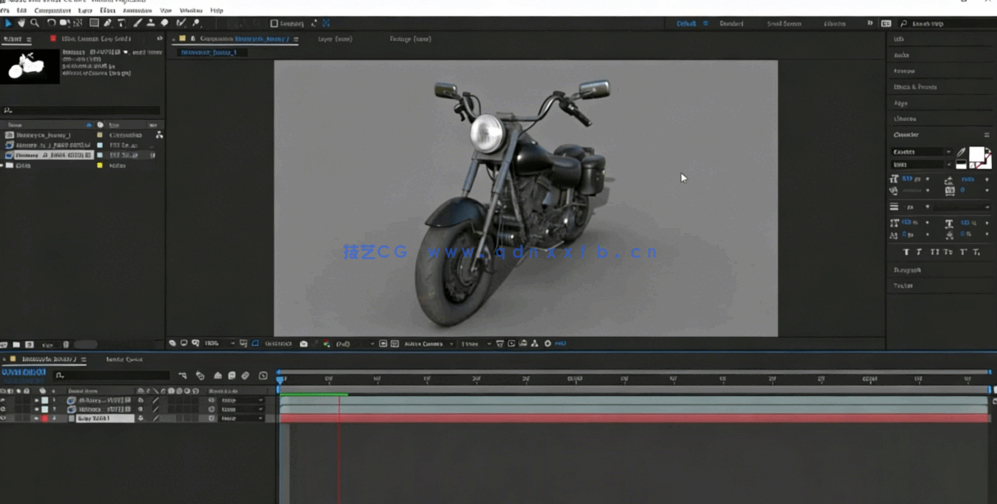Select the Pen tool
997x504 pixels.
click(108, 23)
